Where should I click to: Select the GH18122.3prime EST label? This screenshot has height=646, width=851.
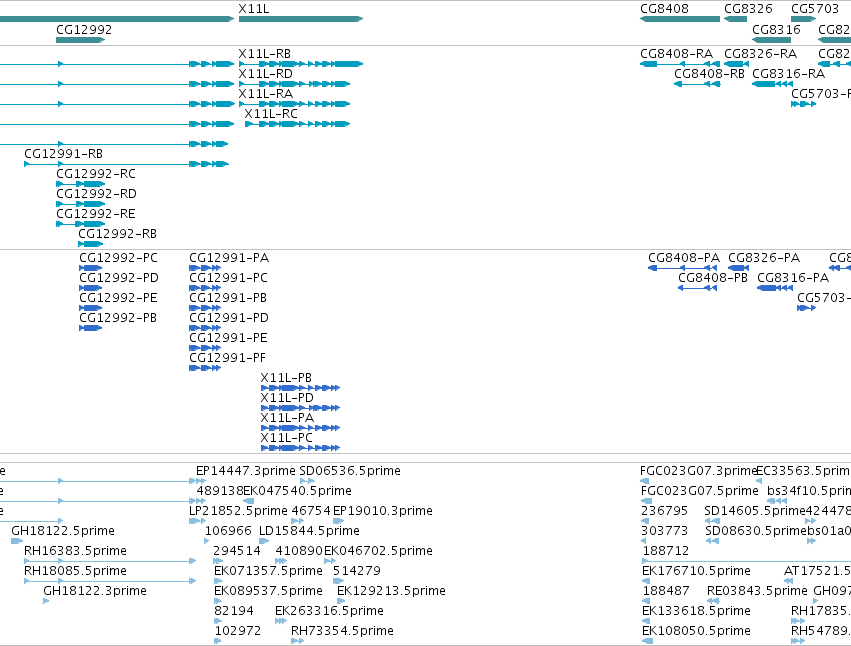pos(95,591)
